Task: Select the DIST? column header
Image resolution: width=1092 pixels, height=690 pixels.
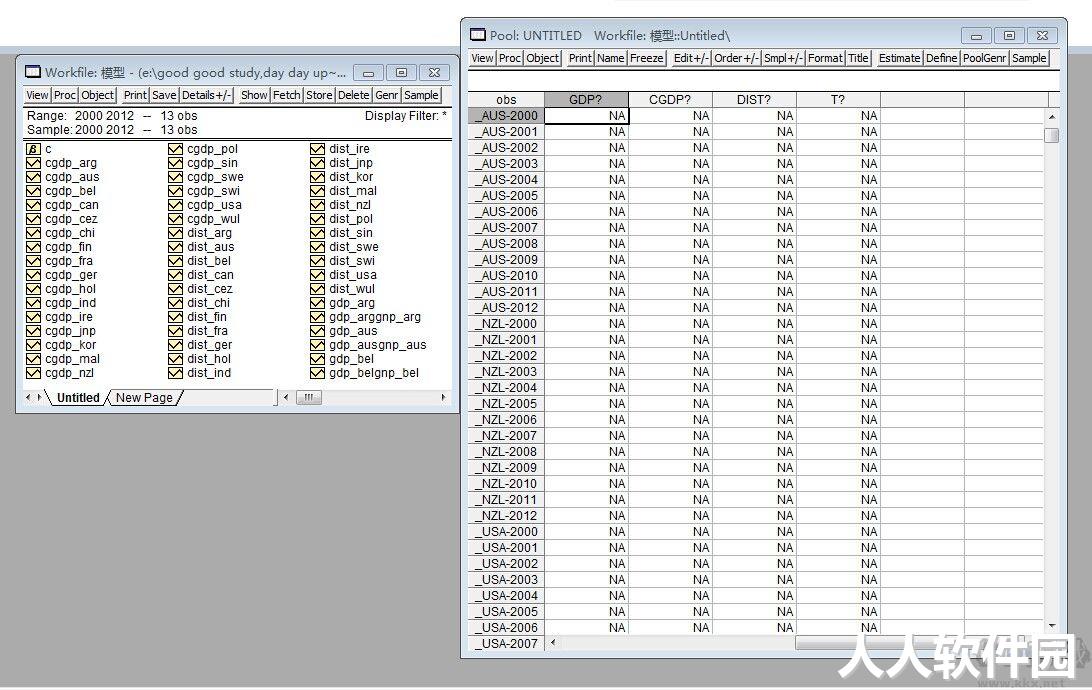Action: pyautogui.click(x=754, y=100)
